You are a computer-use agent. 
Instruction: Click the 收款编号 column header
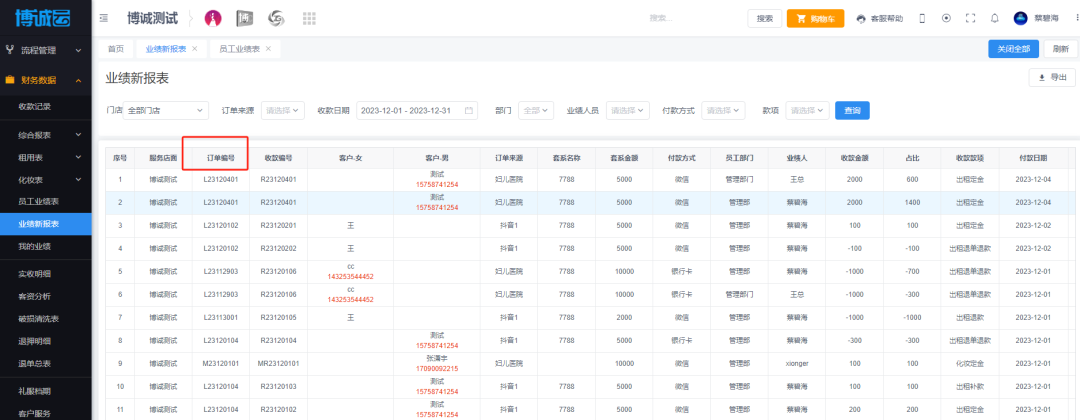278,158
